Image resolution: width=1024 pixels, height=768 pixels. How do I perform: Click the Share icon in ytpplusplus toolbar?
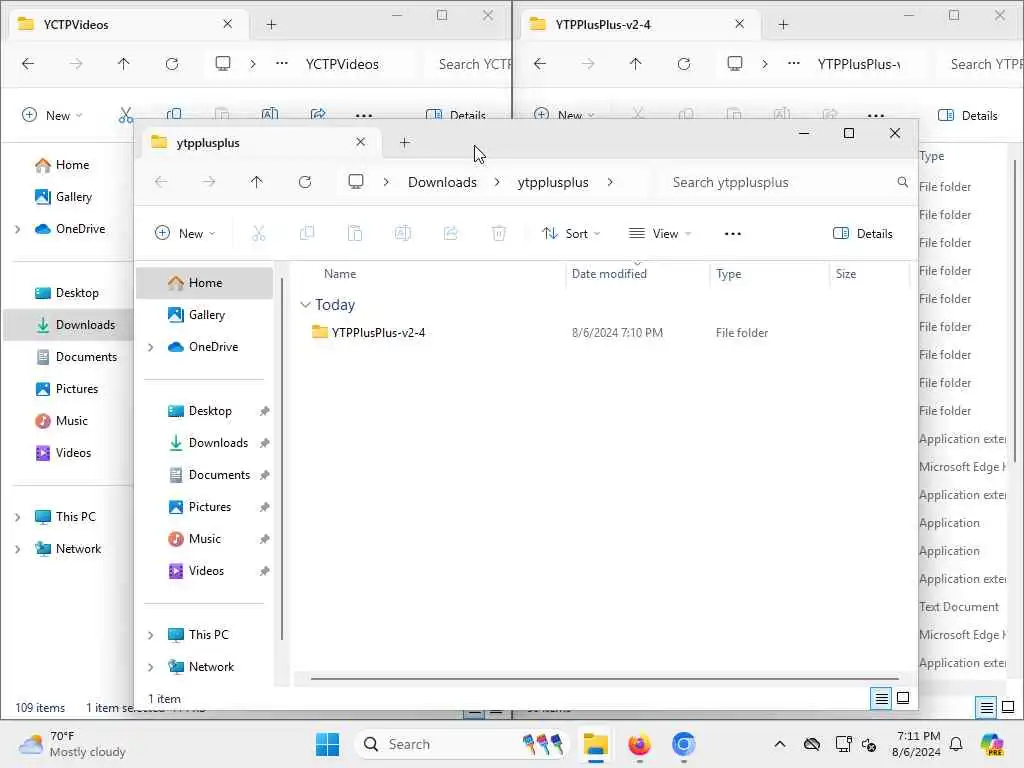click(x=451, y=233)
